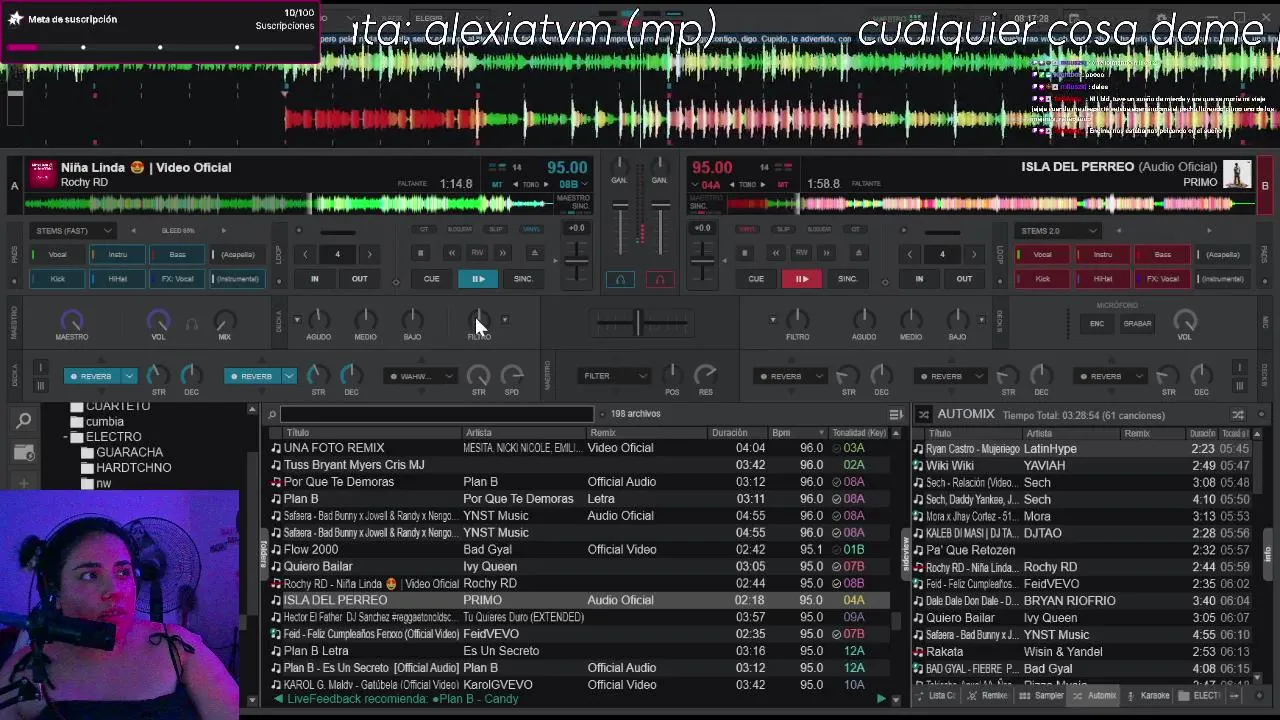This screenshot has height=720, width=1280.
Task: Click the LiveFeedback play arrow icon
Action: point(881,699)
